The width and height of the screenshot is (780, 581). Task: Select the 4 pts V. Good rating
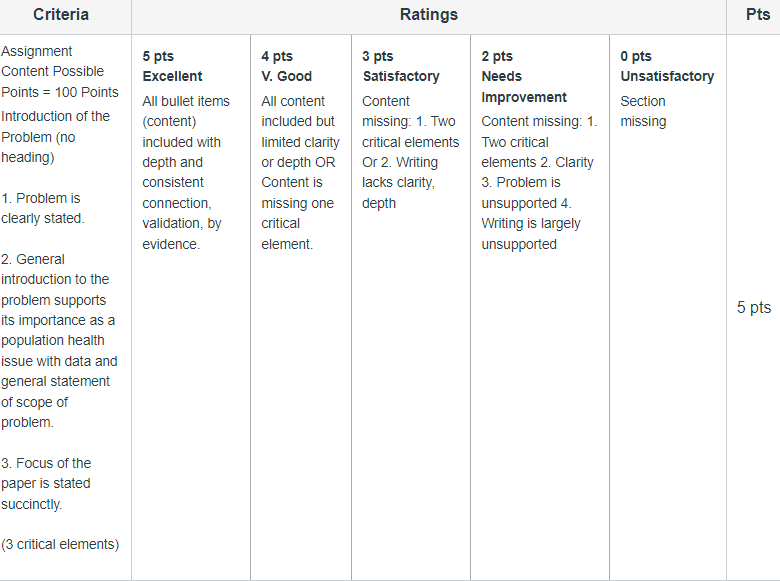pyautogui.click(x=301, y=307)
